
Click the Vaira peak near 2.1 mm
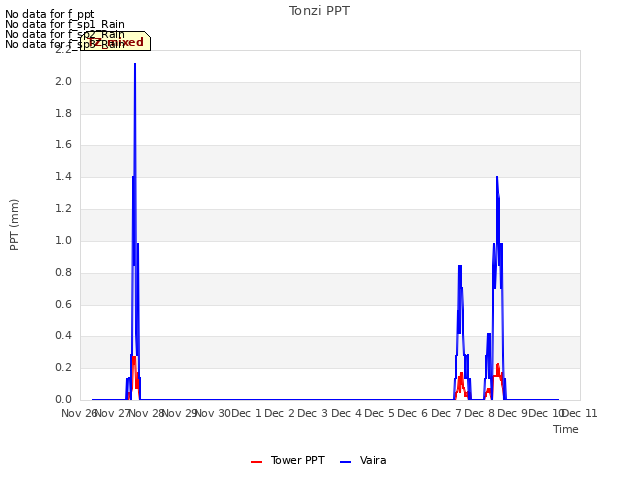click(135, 64)
